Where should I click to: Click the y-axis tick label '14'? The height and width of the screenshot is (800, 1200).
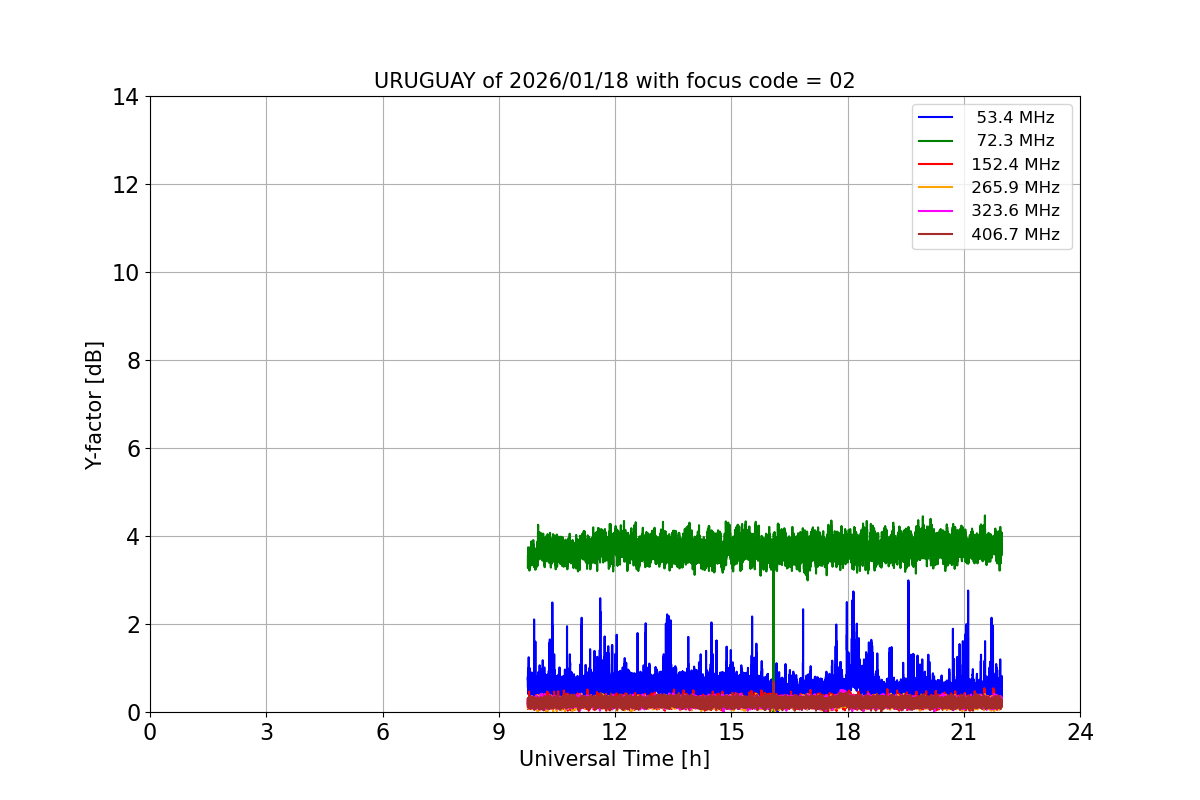[x=126, y=97]
